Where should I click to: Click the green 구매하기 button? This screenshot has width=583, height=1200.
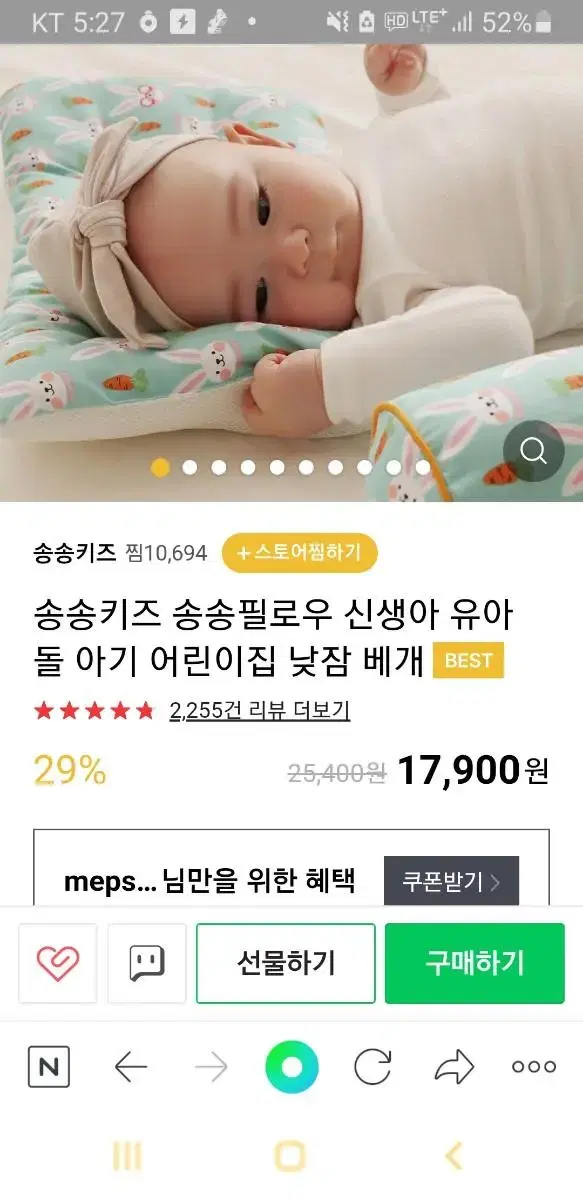475,963
